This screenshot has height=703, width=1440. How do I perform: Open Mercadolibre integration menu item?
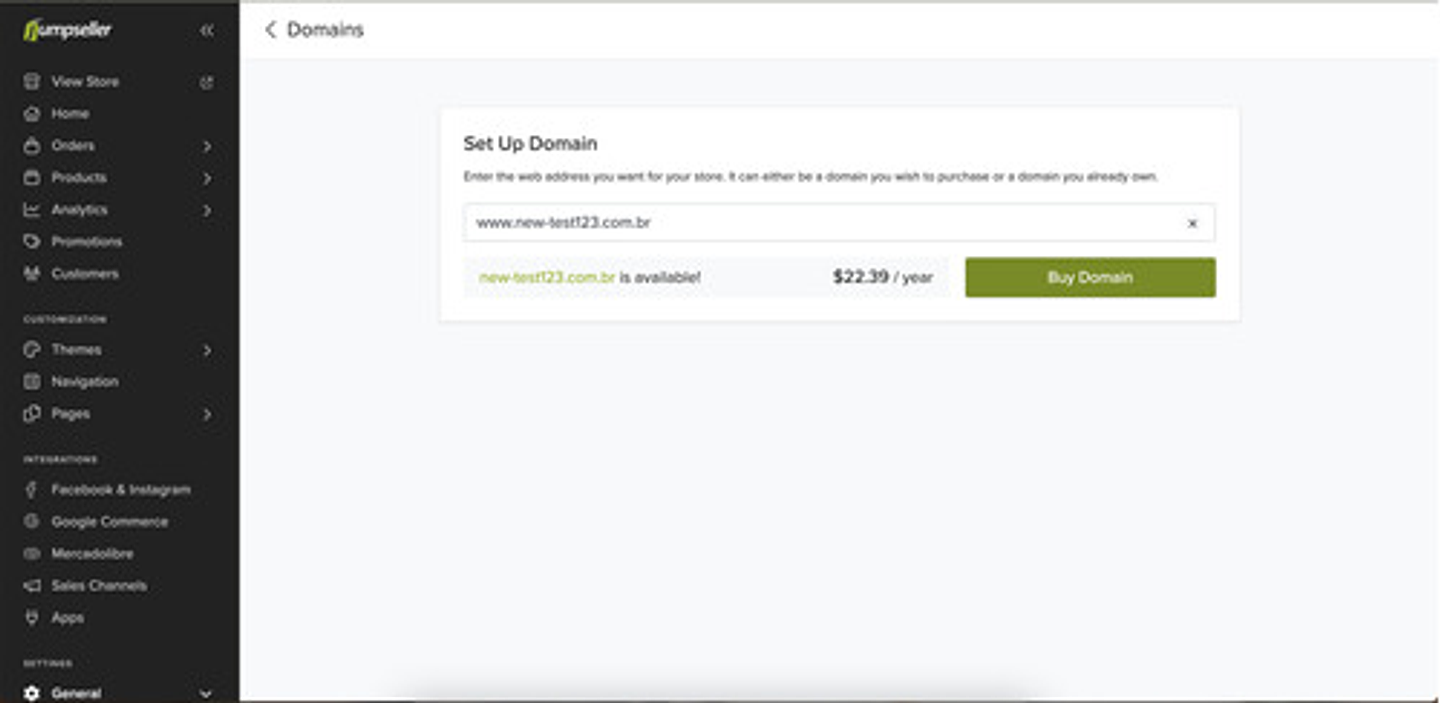[x=92, y=554]
